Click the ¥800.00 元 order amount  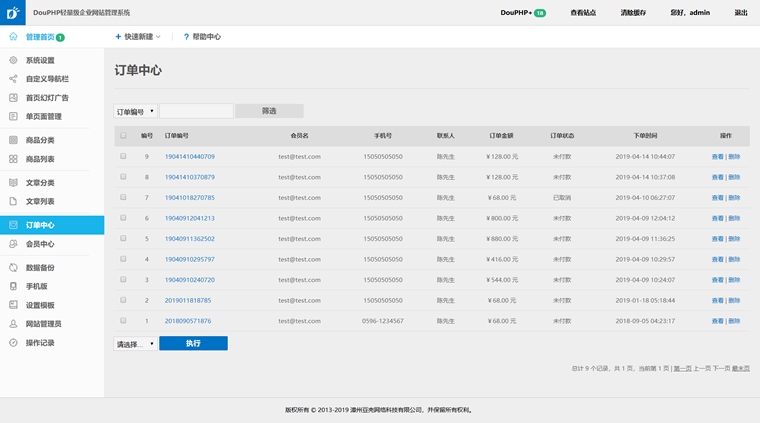pos(502,219)
